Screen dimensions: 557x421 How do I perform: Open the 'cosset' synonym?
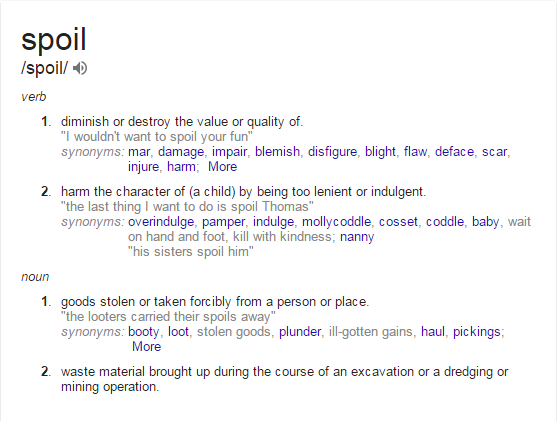[398, 222]
